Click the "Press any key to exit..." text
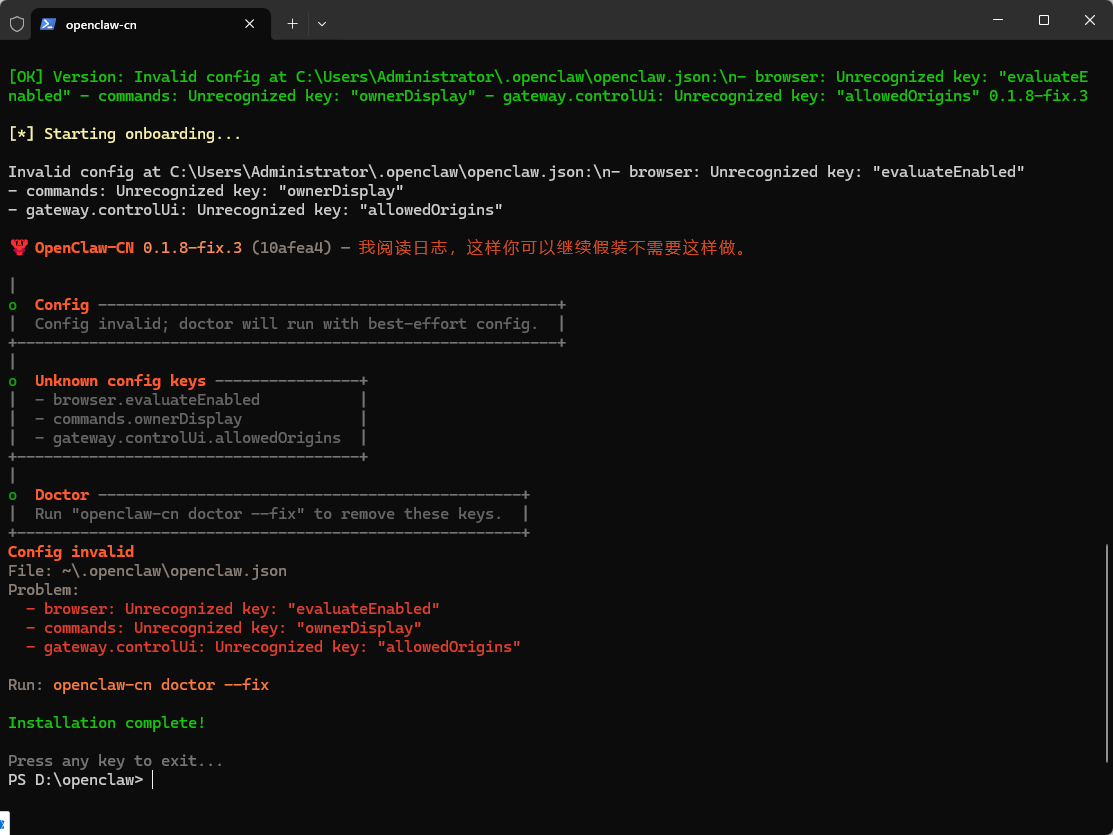This screenshot has height=835, width=1113. pos(115,761)
